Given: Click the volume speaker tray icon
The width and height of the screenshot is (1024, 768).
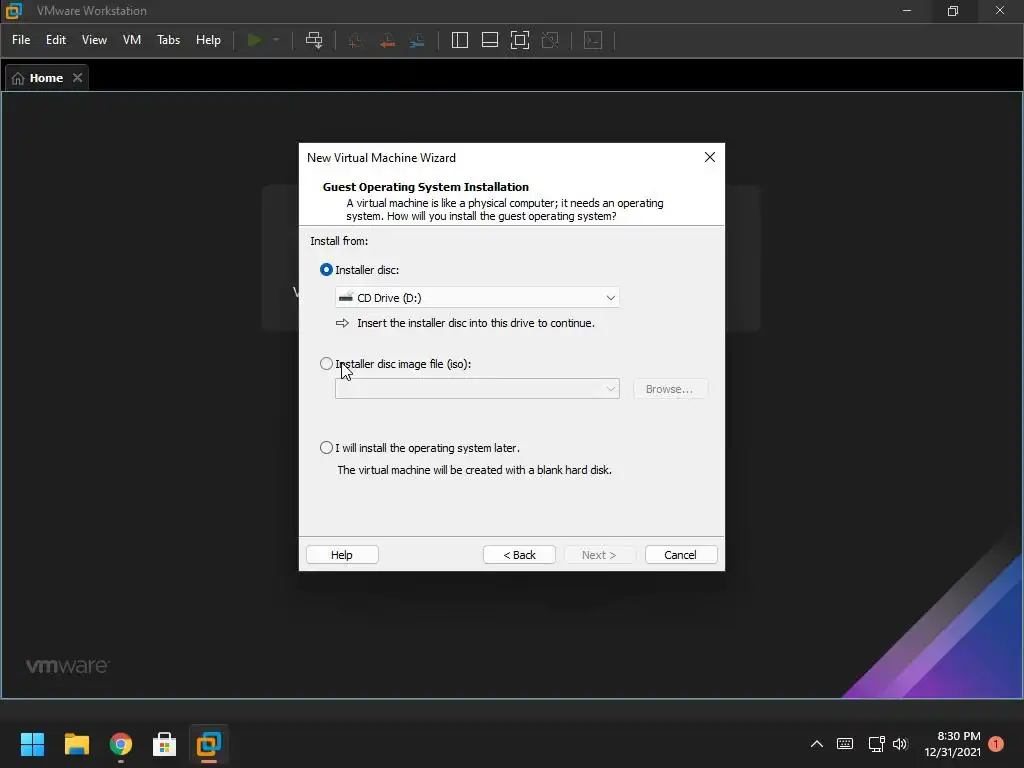Looking at the screenshot, I should pos(901,744).
